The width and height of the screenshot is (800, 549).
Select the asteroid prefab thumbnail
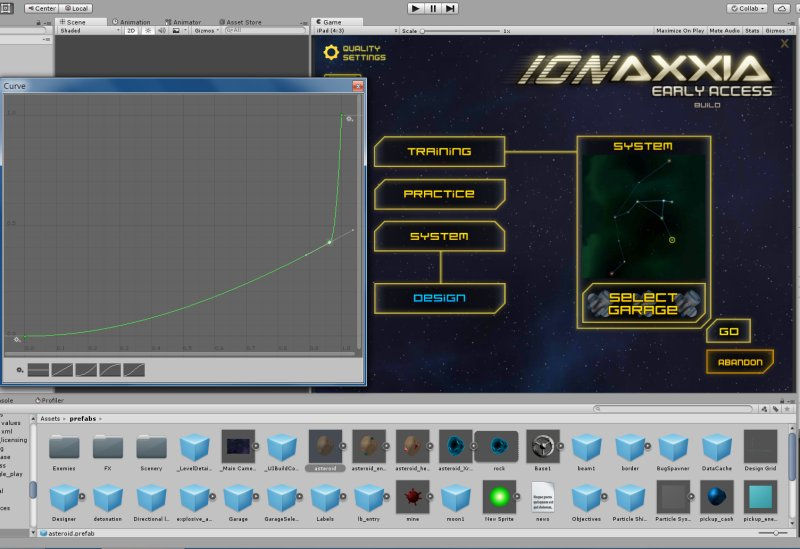tap(325, 446)
